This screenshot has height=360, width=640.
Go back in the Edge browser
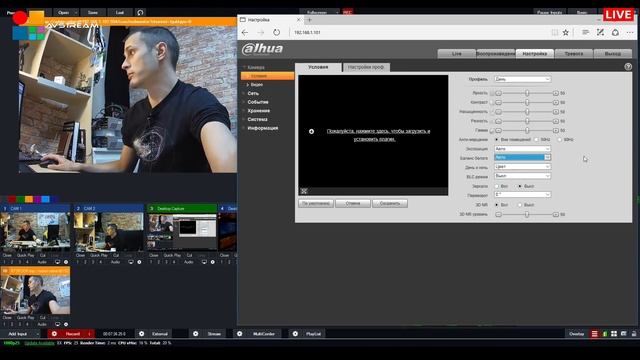pyautogui.click(x=244, y=32)
